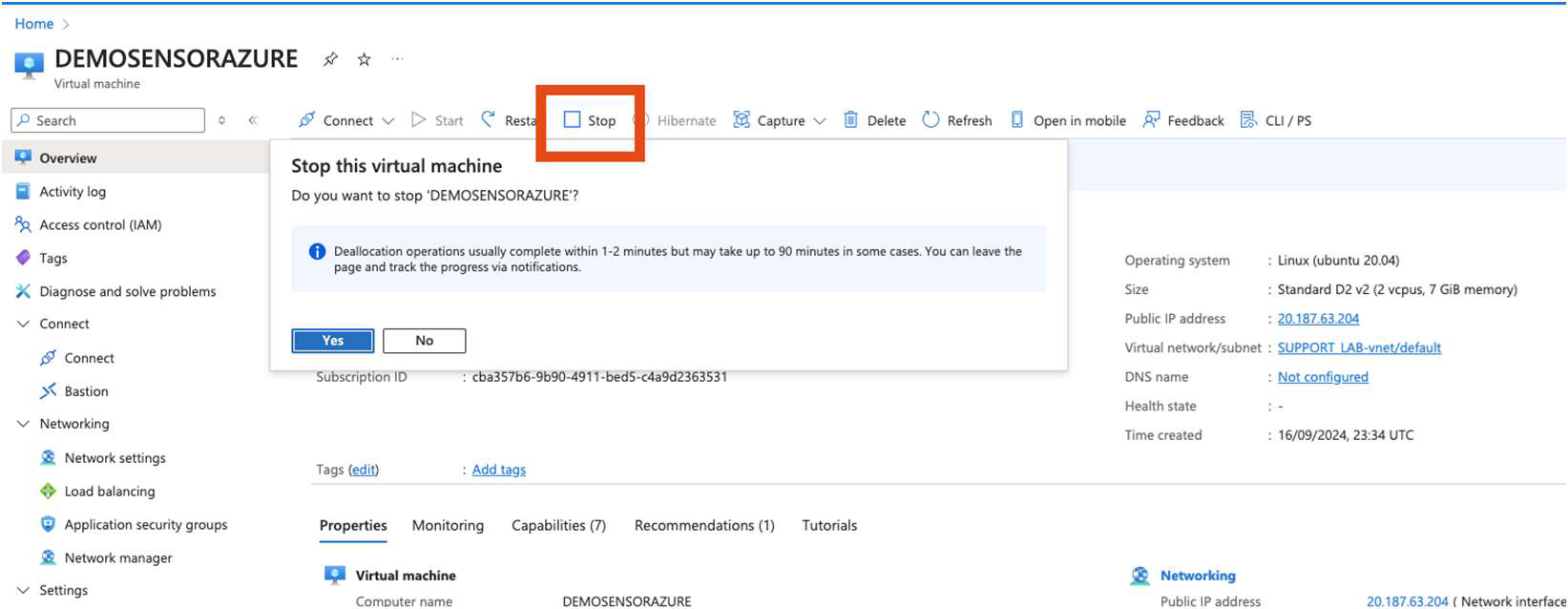The image size is (1568, 609).
Task: Collapse the Connect sidebar group
Action: pyautogui.click(x=24, y=325)
